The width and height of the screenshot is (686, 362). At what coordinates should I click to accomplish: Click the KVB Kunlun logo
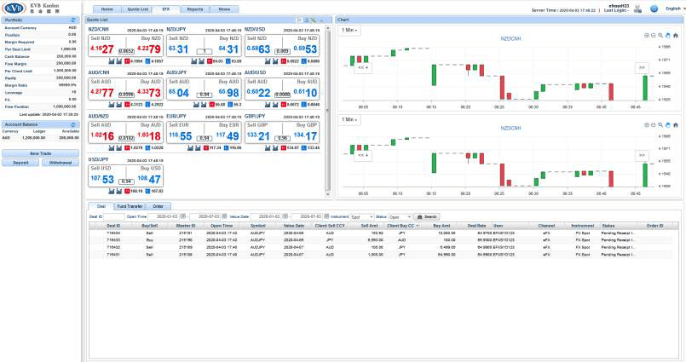point(31,8)
